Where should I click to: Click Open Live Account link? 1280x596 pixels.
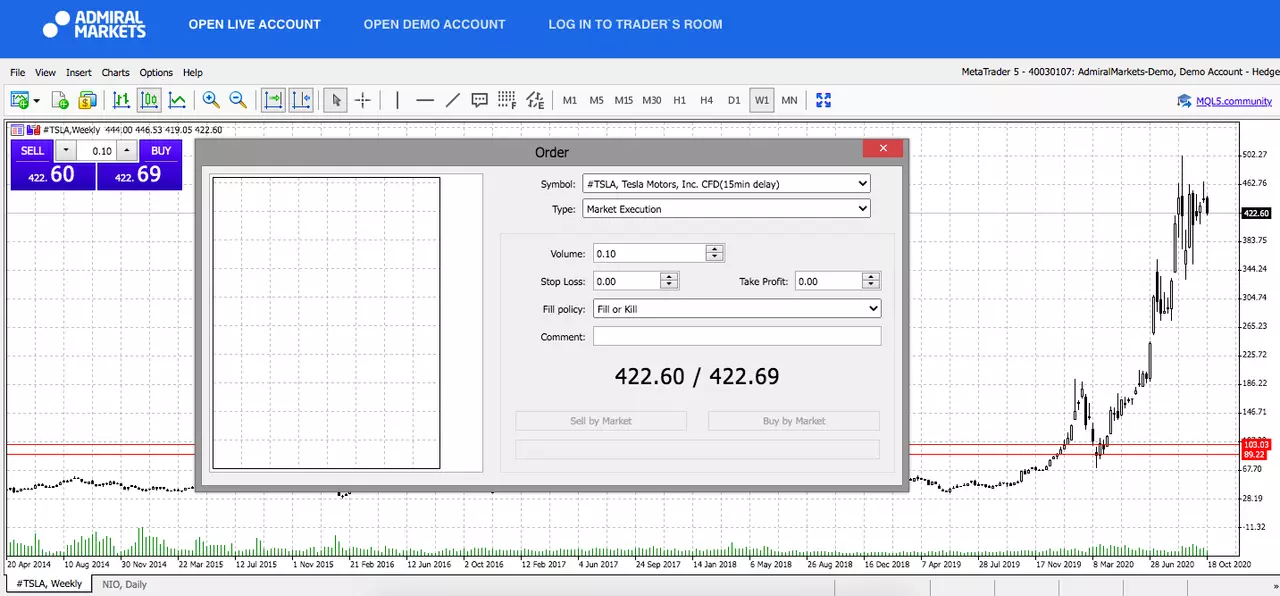255,24
